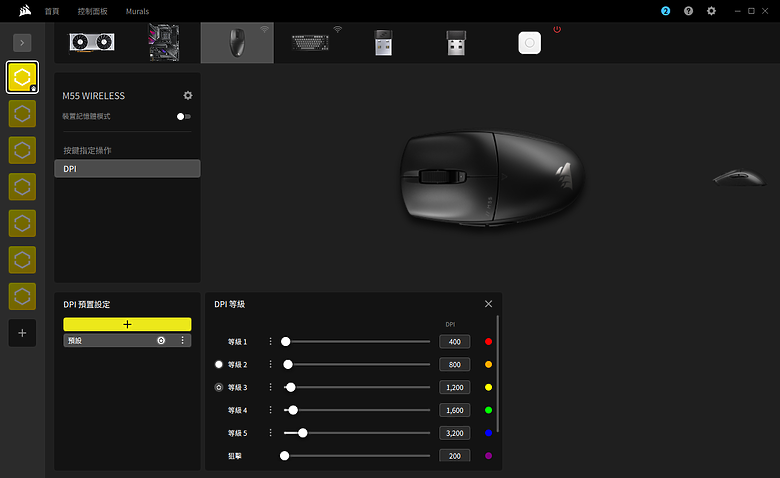Open M55 WIRELESS device settings gear
The height and width of the screenshot is (478, 780).
[x=188, y=95]
